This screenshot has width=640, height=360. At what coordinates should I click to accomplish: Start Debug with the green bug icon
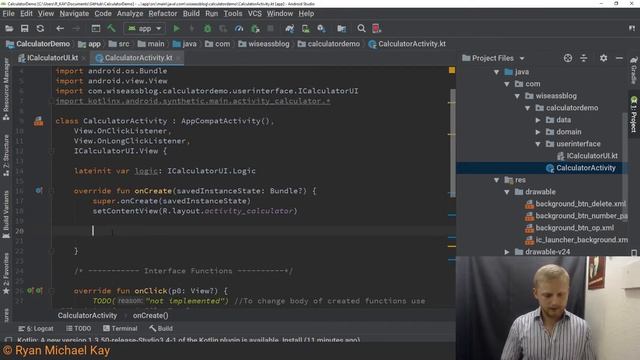pos(207,29)
